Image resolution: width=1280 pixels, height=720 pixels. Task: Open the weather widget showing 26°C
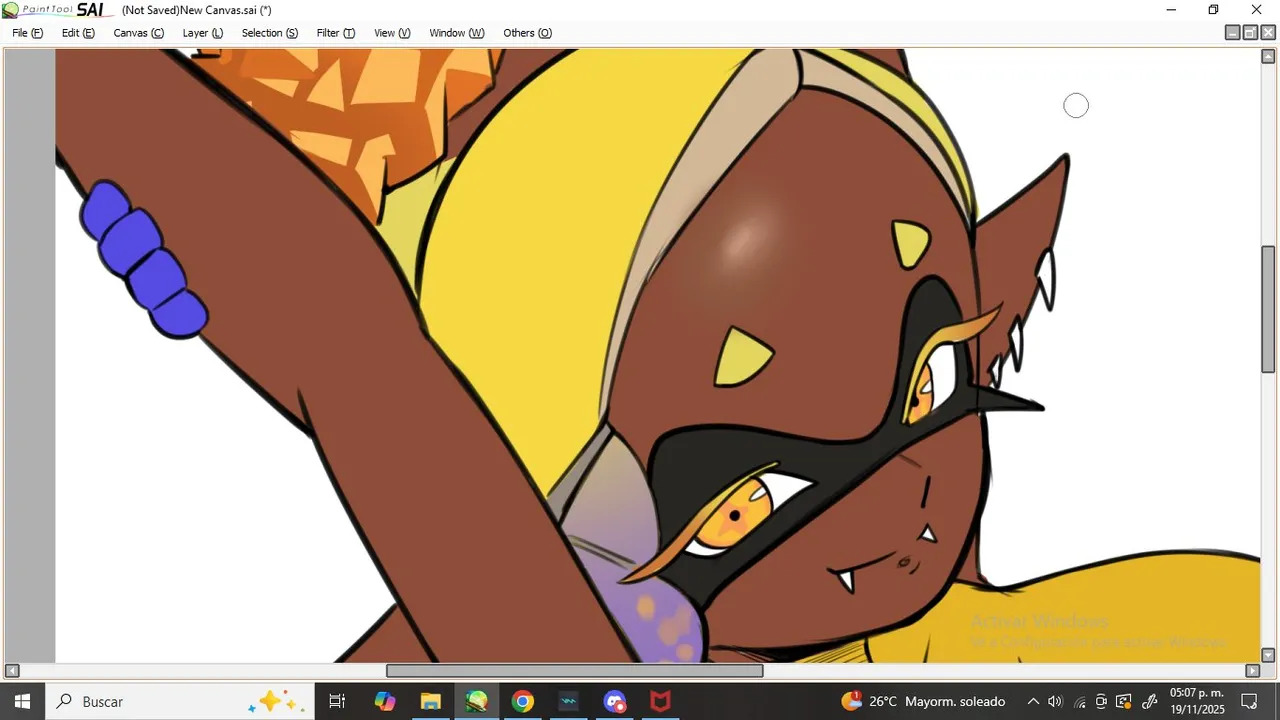[x=923, y=701]
